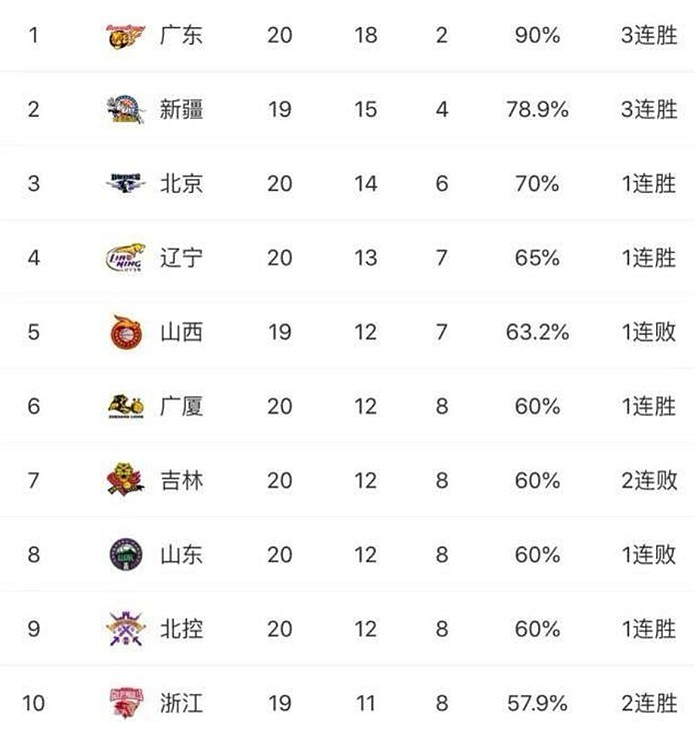Click the 北控 team logo
The height and width of the screenshot is (753, 700).
[127, 628]
